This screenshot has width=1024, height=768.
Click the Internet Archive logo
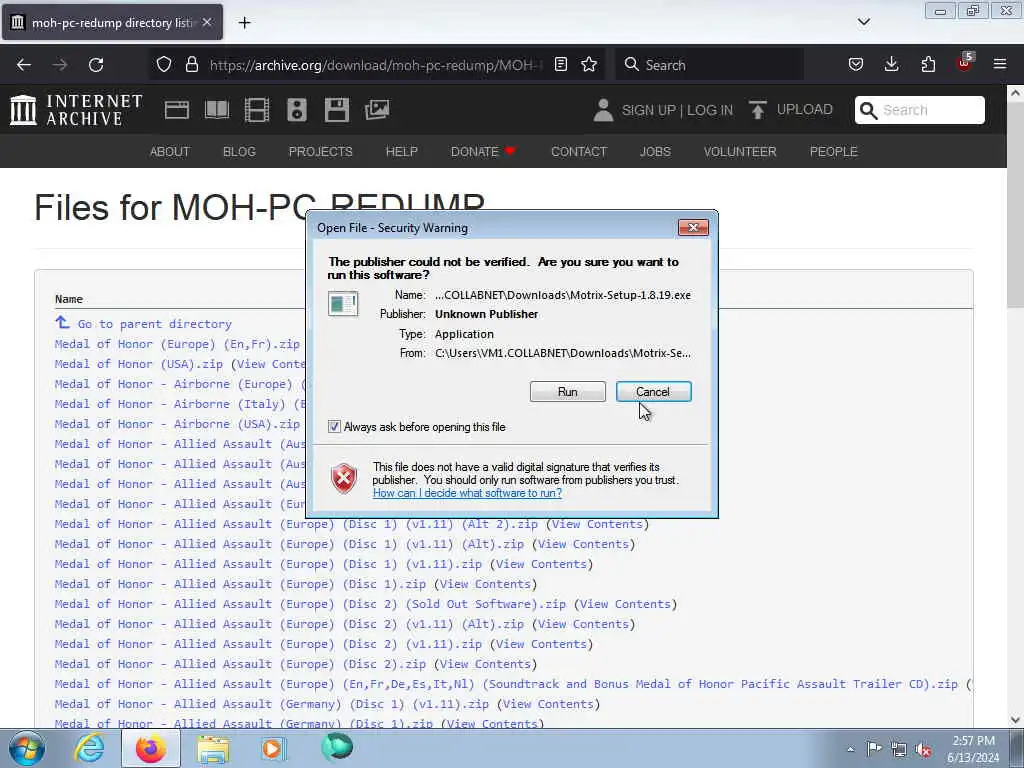click(76, 109)
